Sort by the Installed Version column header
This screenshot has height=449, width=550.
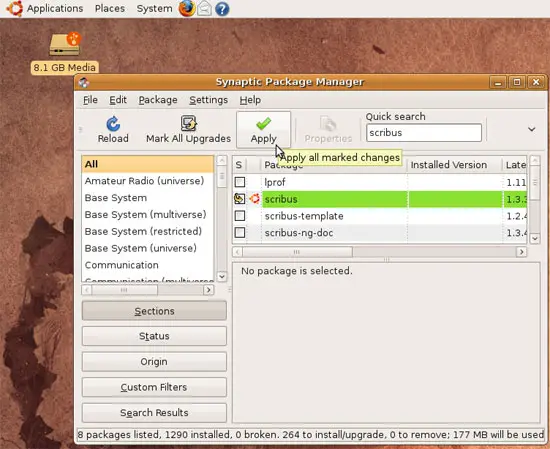(x=454, y=165)
